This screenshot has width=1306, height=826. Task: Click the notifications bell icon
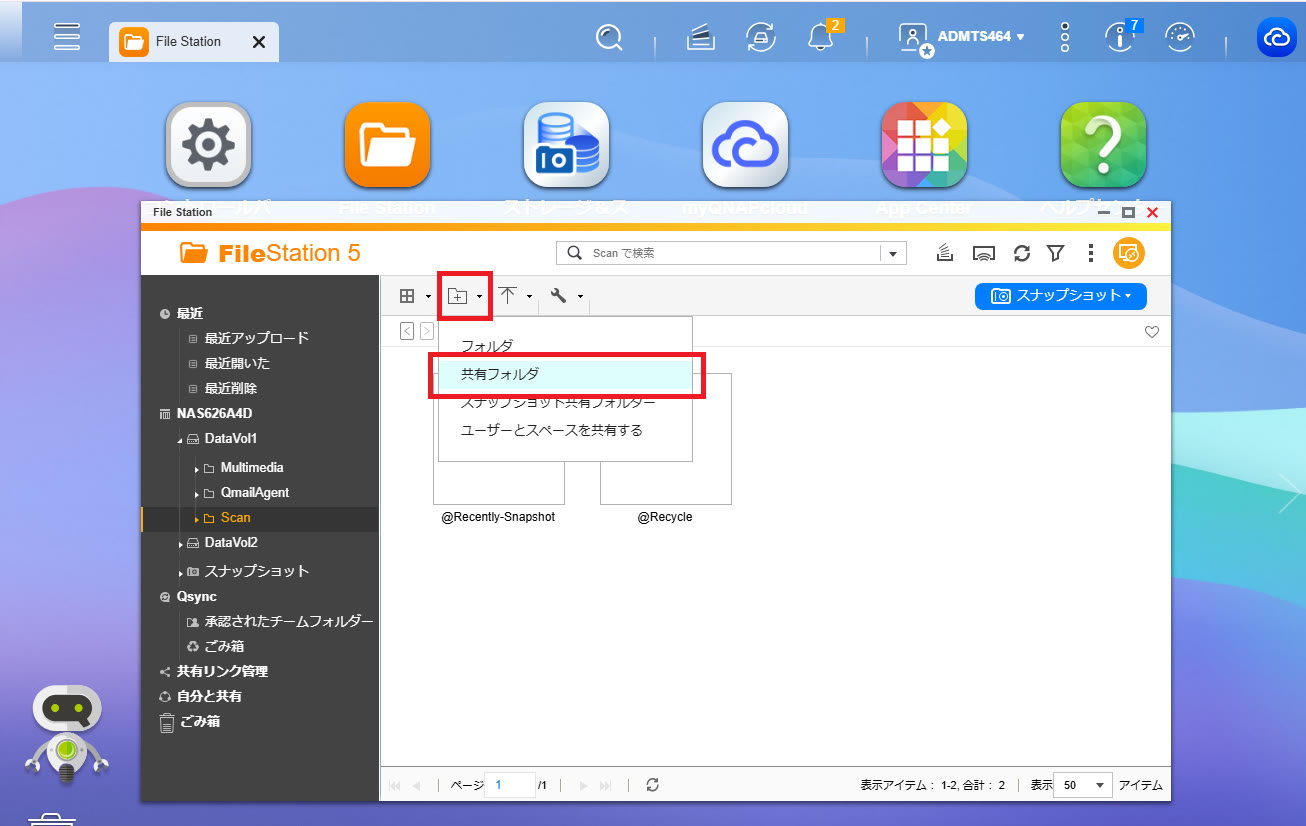[820, 38]
